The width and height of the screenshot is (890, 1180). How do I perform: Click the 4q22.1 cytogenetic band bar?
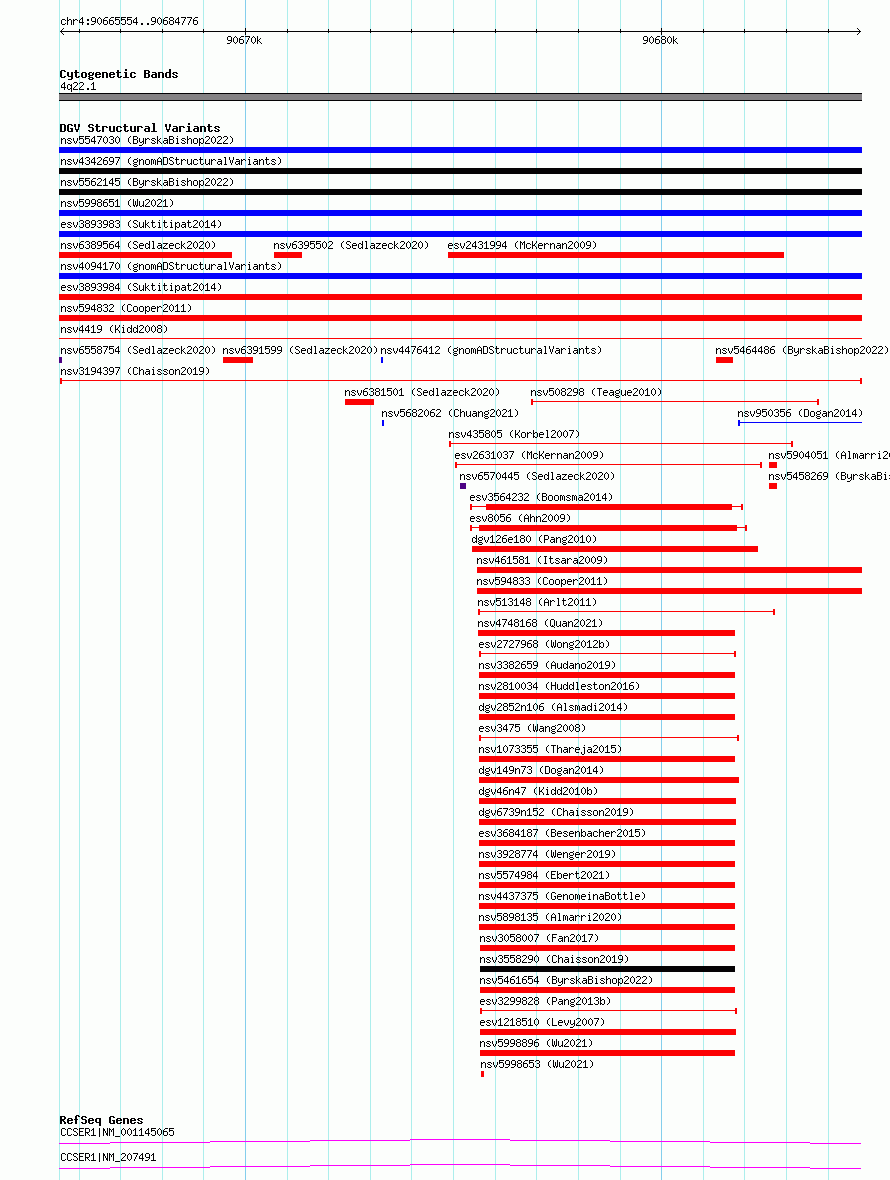[x=460, y=97]
